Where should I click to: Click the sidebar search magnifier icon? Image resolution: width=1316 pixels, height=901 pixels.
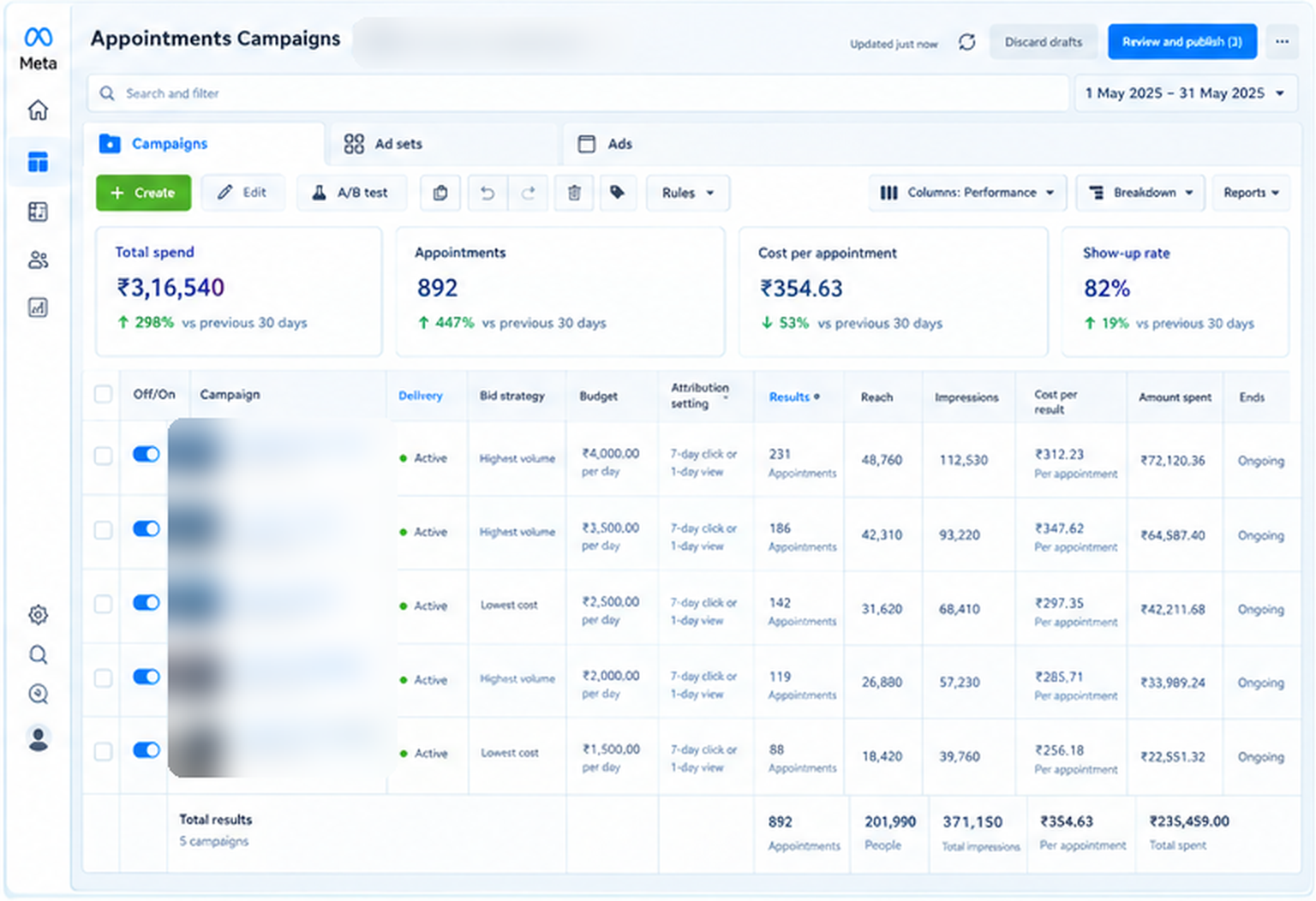point(38,655)
